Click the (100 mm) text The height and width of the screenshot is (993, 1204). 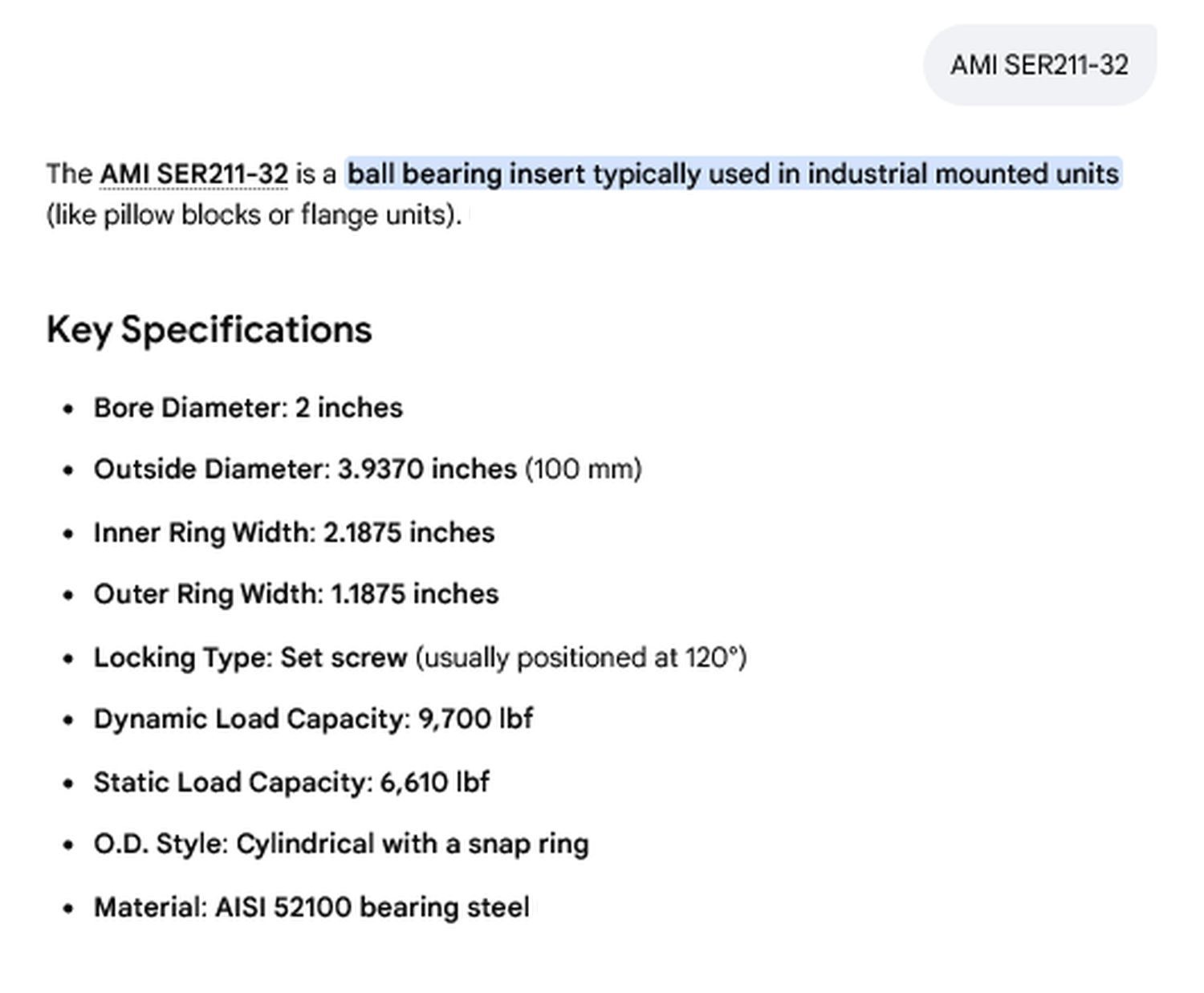pyautogui.click(x=584, y=469)
